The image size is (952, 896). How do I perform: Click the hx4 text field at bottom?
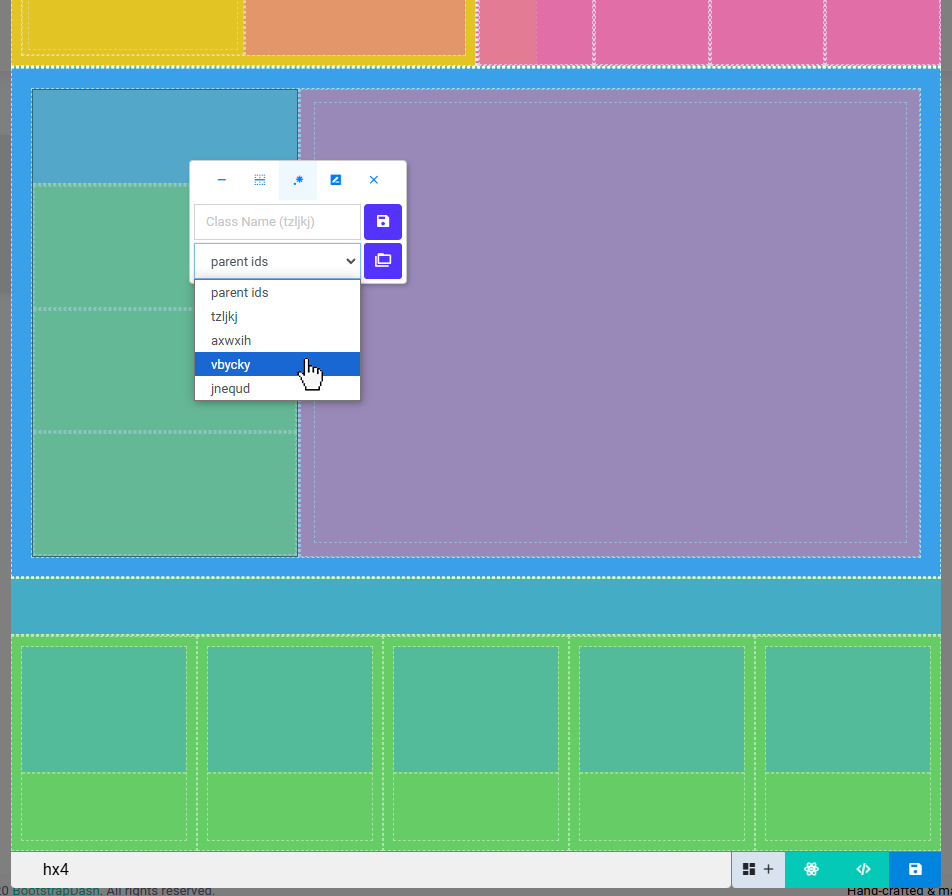370,869
